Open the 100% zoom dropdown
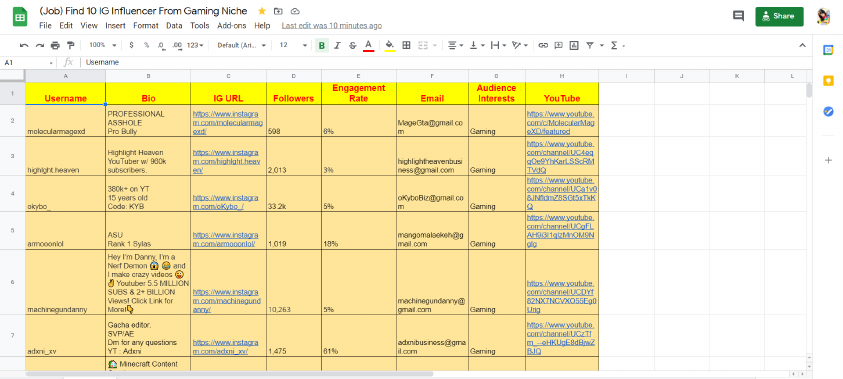 [x=103, y=46]
